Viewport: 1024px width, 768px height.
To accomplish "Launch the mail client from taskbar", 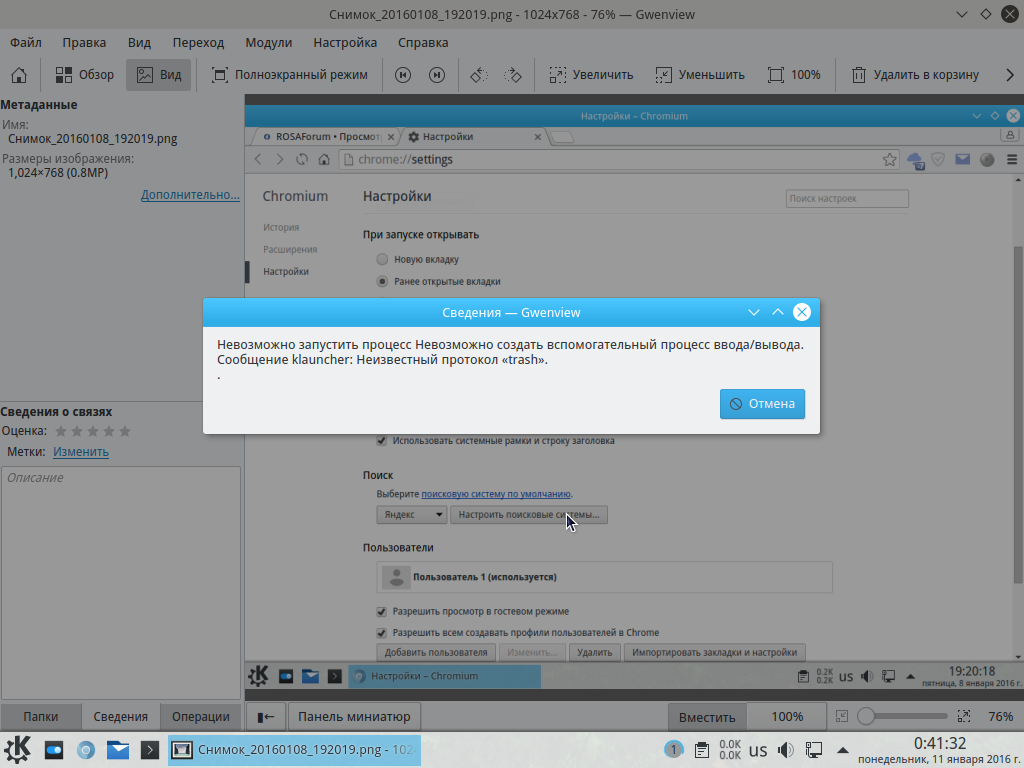I will coord(118,750).
